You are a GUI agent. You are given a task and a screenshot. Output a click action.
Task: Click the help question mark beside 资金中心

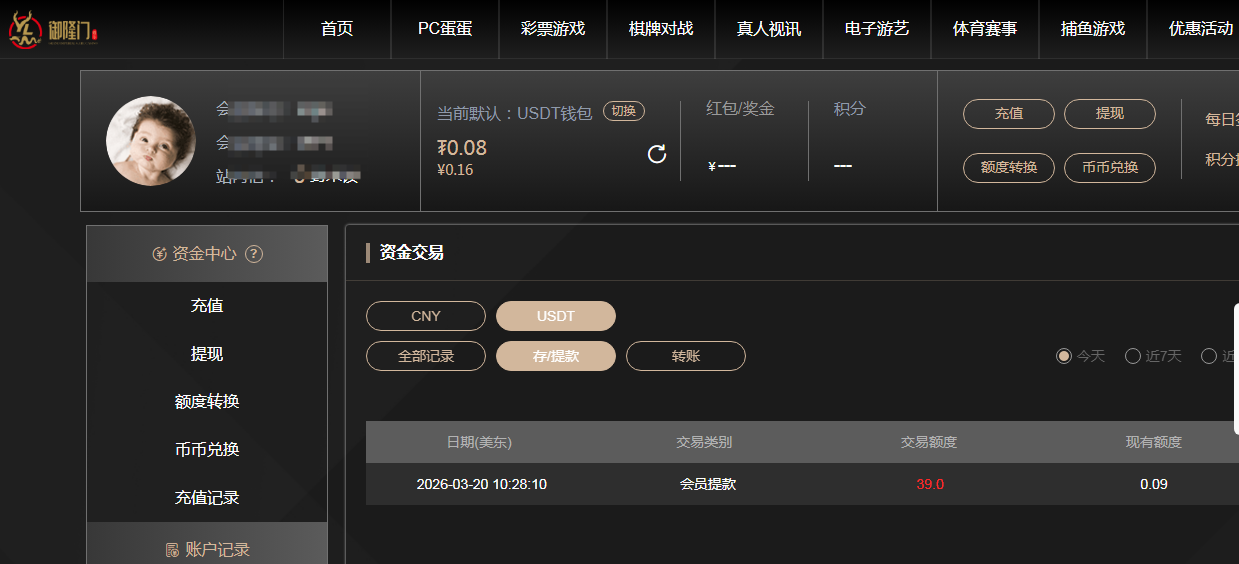point(254,254)
